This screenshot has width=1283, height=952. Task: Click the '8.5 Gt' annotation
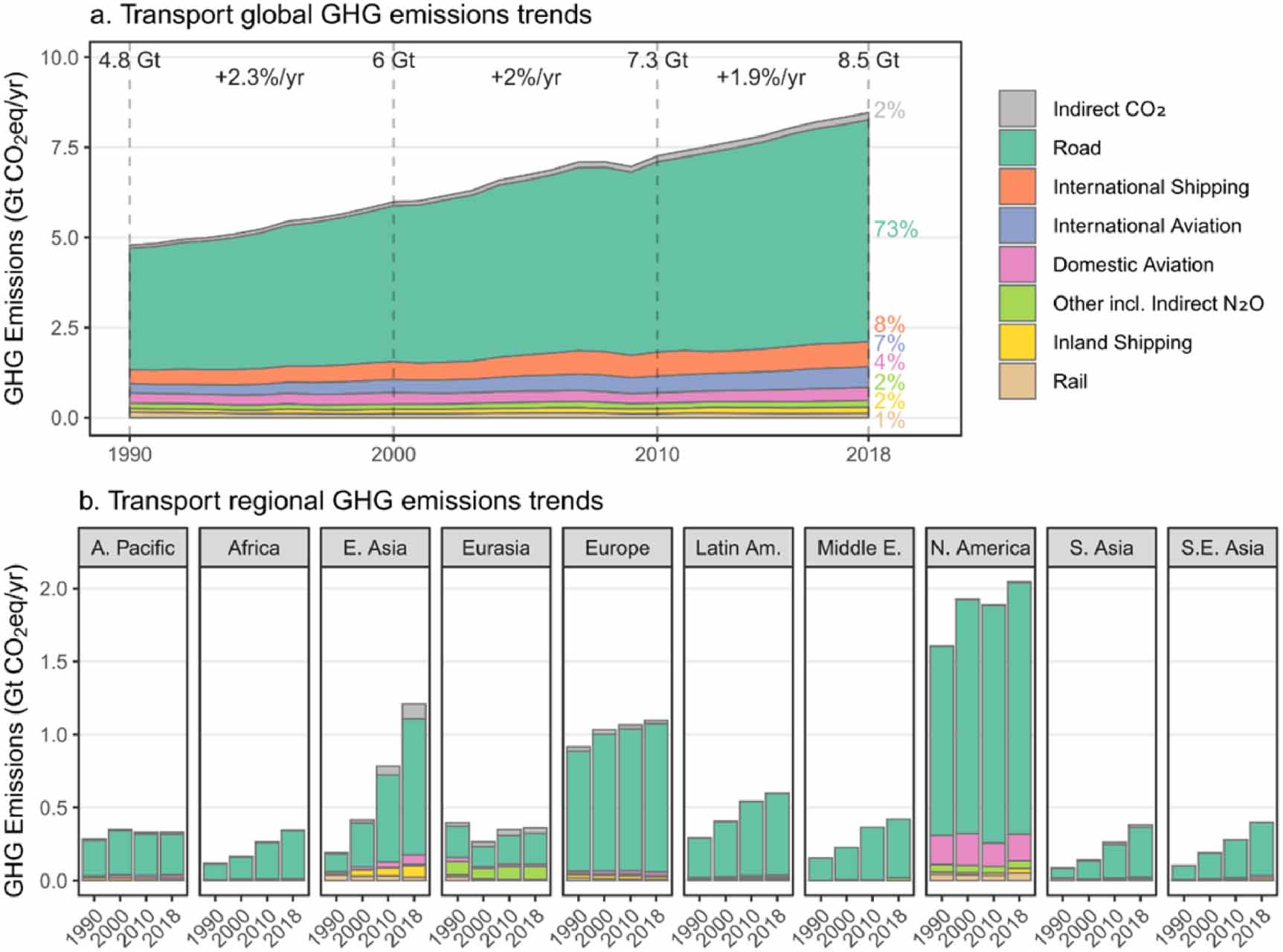click(868, 59)
